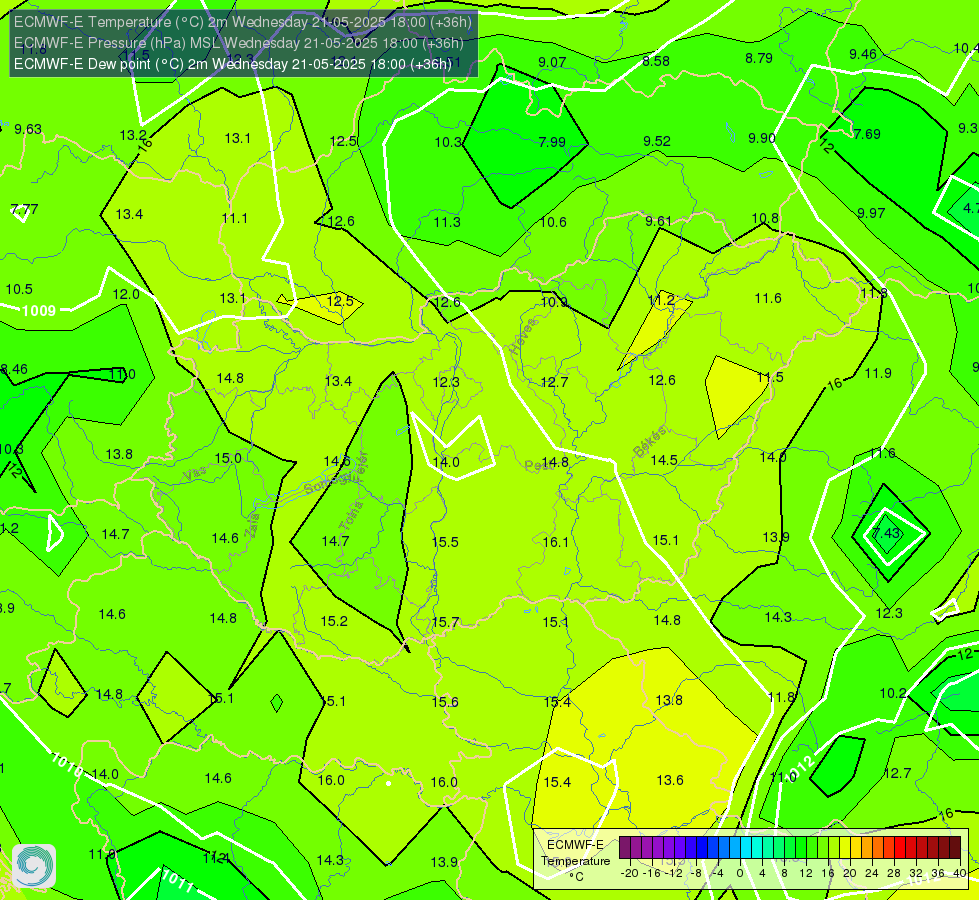Click the 9.07 temperature value
979x900 pixels.
click(x=552, y=62)
